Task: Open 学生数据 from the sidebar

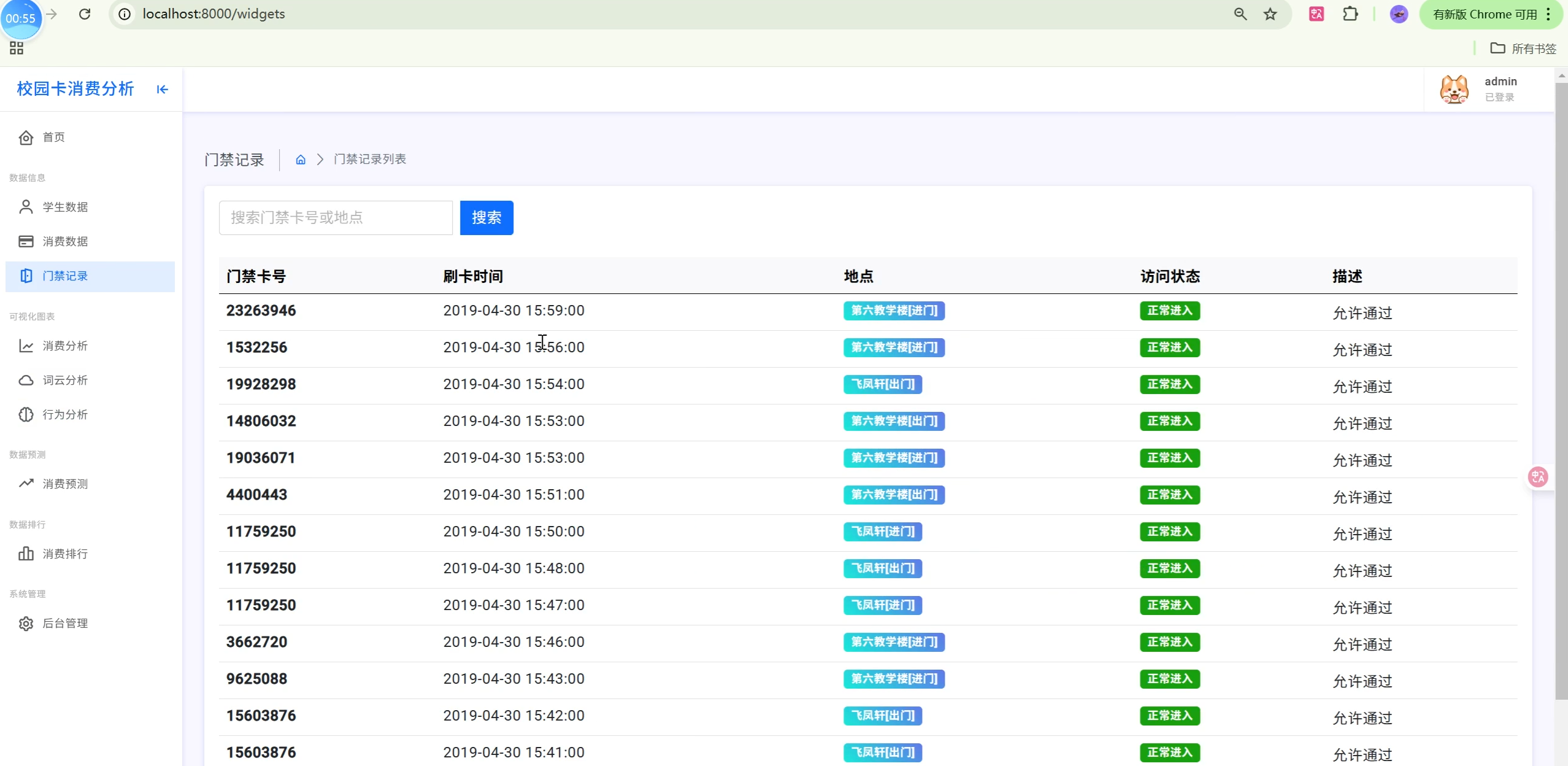Action: pyautogui.click(x=65, y=207)
